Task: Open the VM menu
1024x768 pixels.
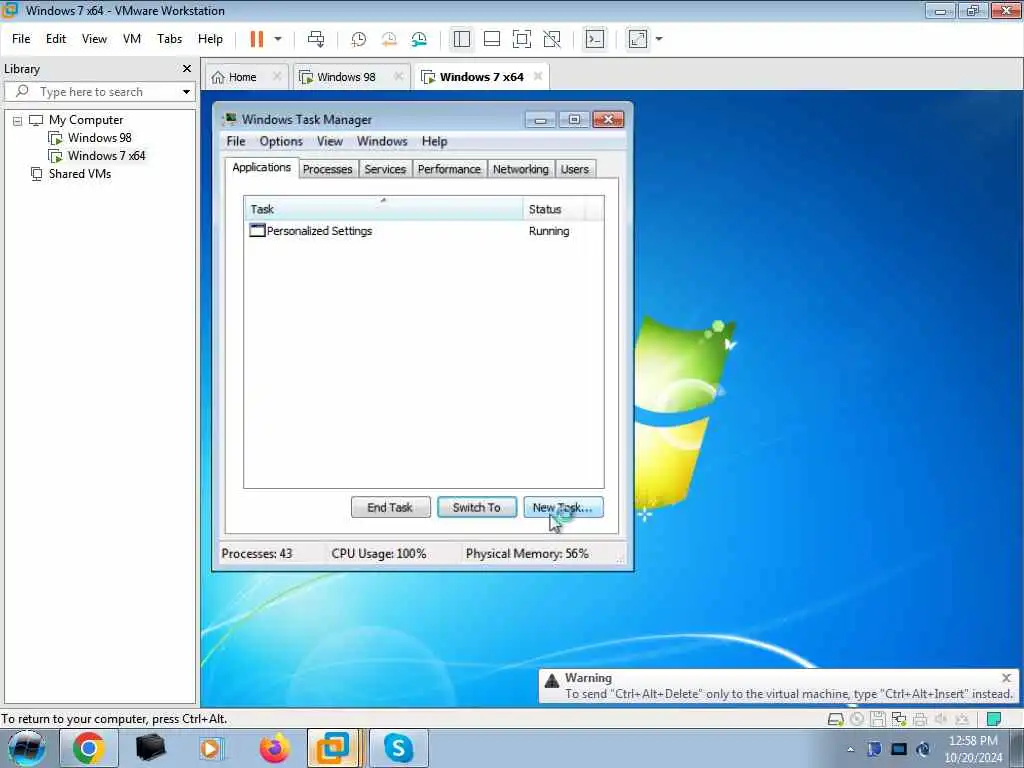Action: coord(132,39)
